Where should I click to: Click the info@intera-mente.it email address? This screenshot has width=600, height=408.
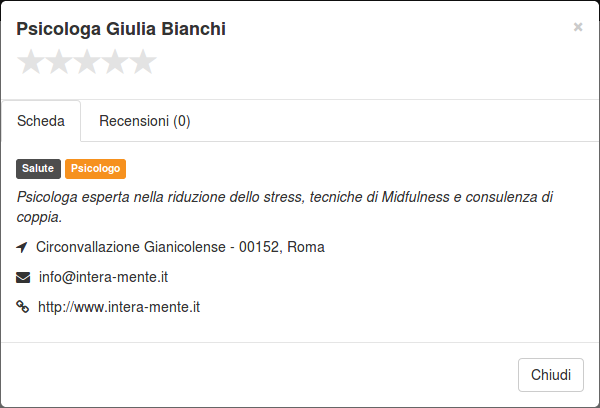point(103,277)
